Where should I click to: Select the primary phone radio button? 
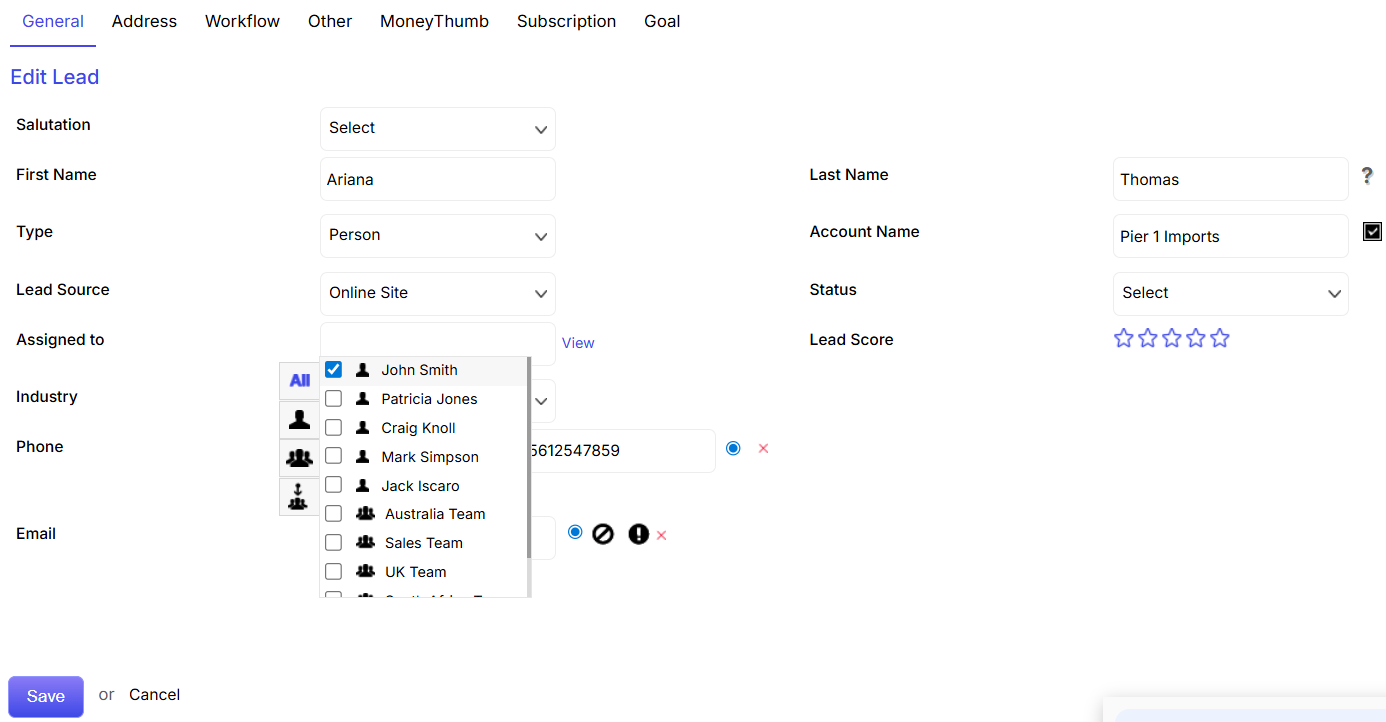click(x=733, y=448)
